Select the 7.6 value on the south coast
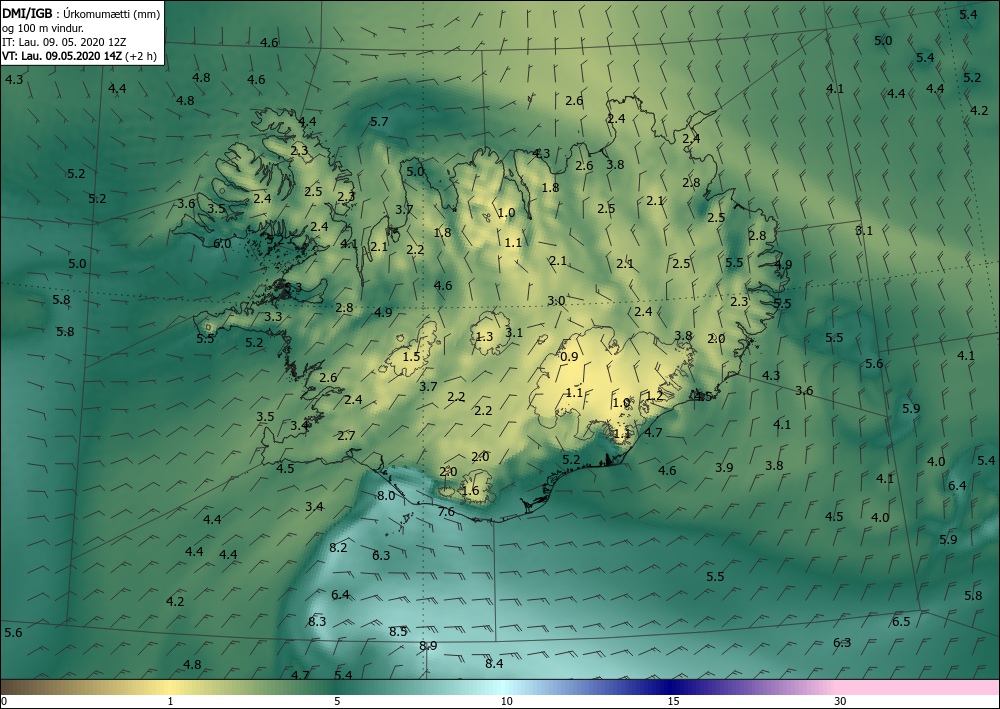 (446, 512)
